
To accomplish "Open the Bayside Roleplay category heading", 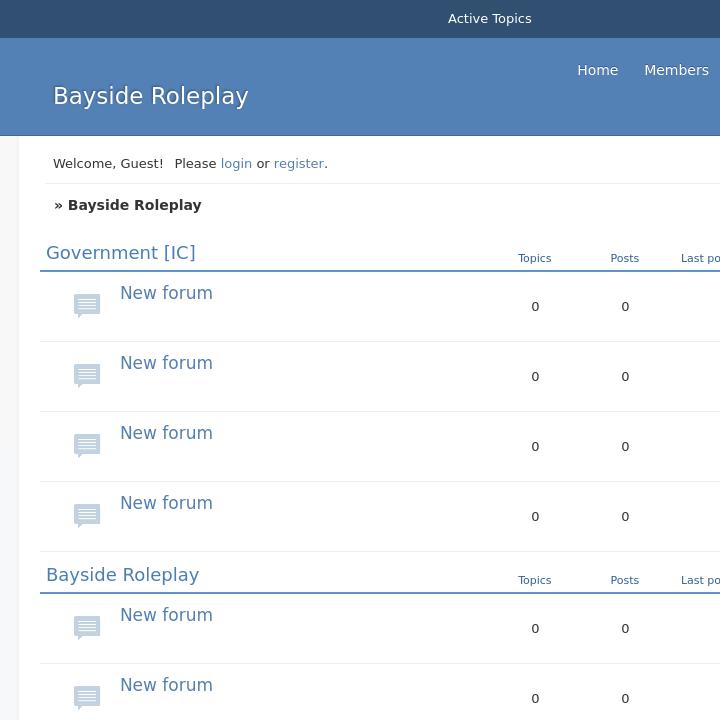I will (122, 575).
